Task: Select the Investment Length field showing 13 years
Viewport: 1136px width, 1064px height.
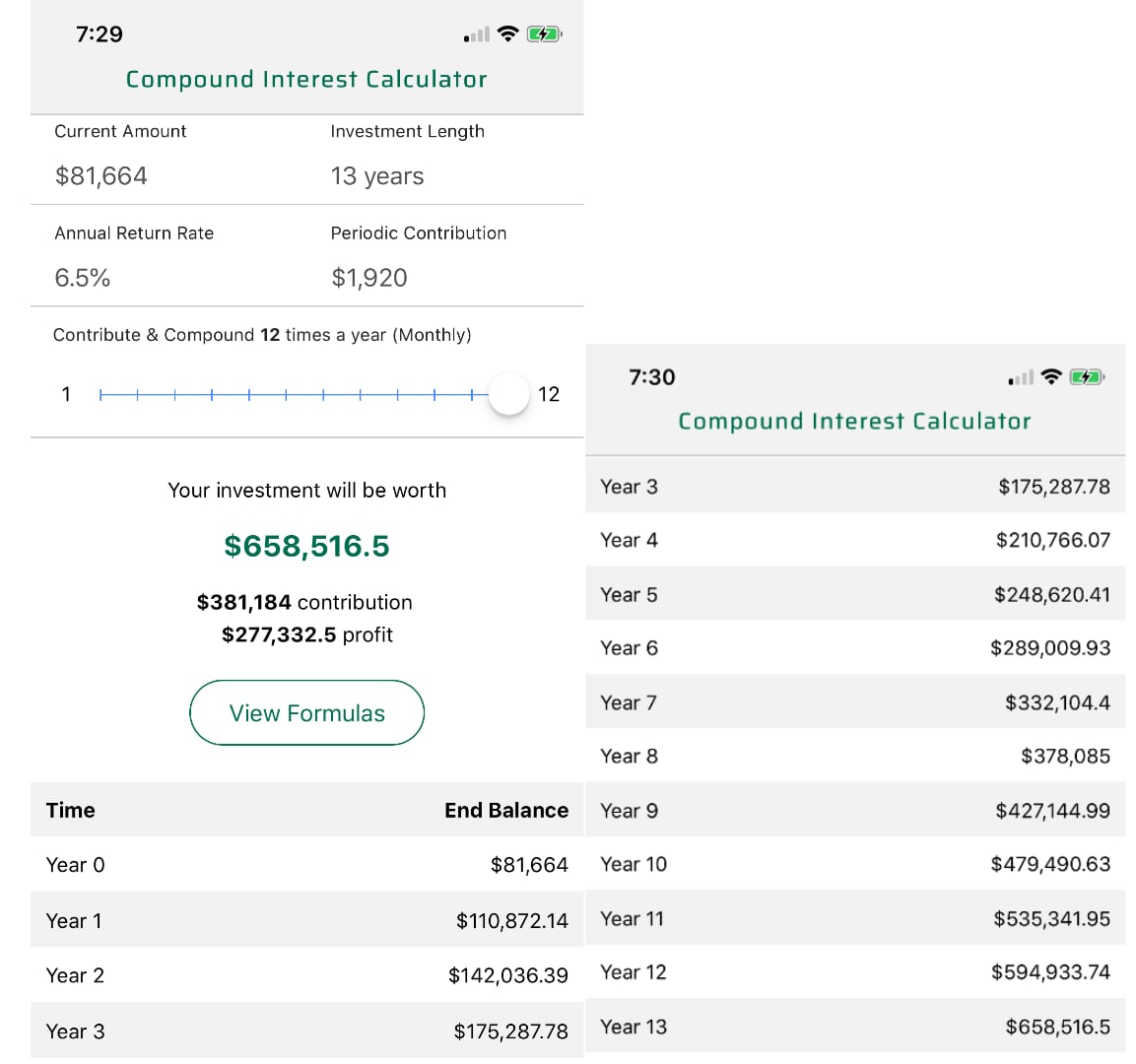Action: (377, 176)
